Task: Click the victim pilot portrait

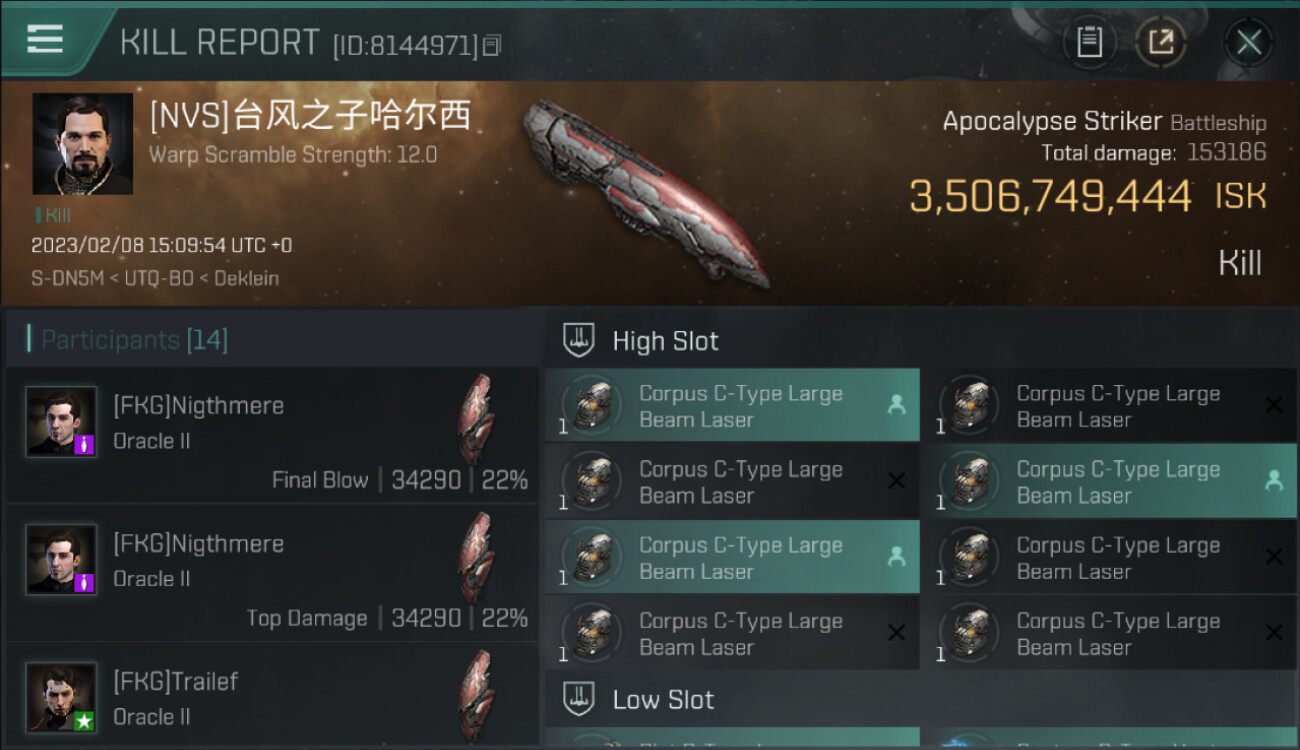Action: 82,144
